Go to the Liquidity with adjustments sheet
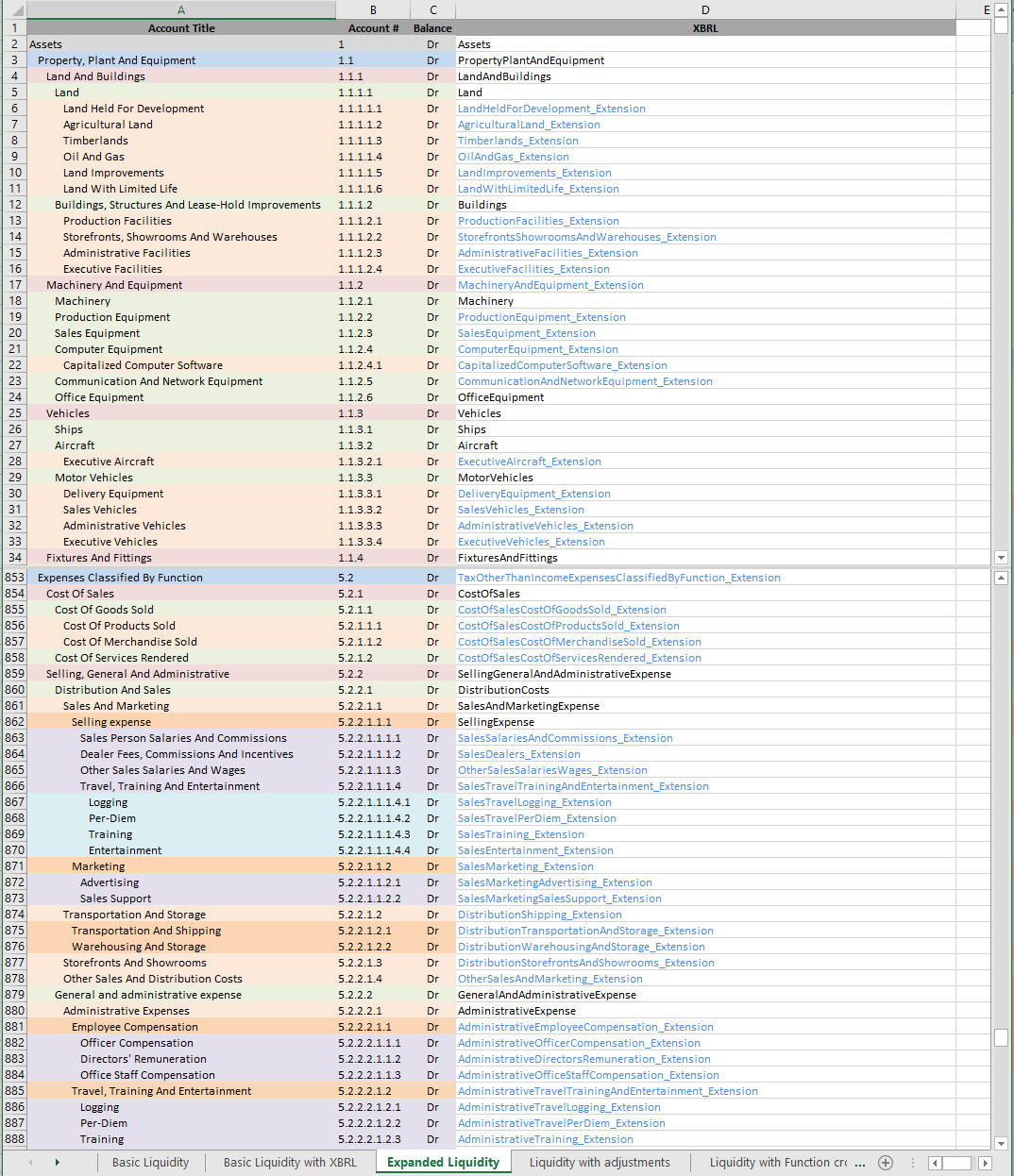This screenshot has width=1014, height=1176. (600, 1163)
